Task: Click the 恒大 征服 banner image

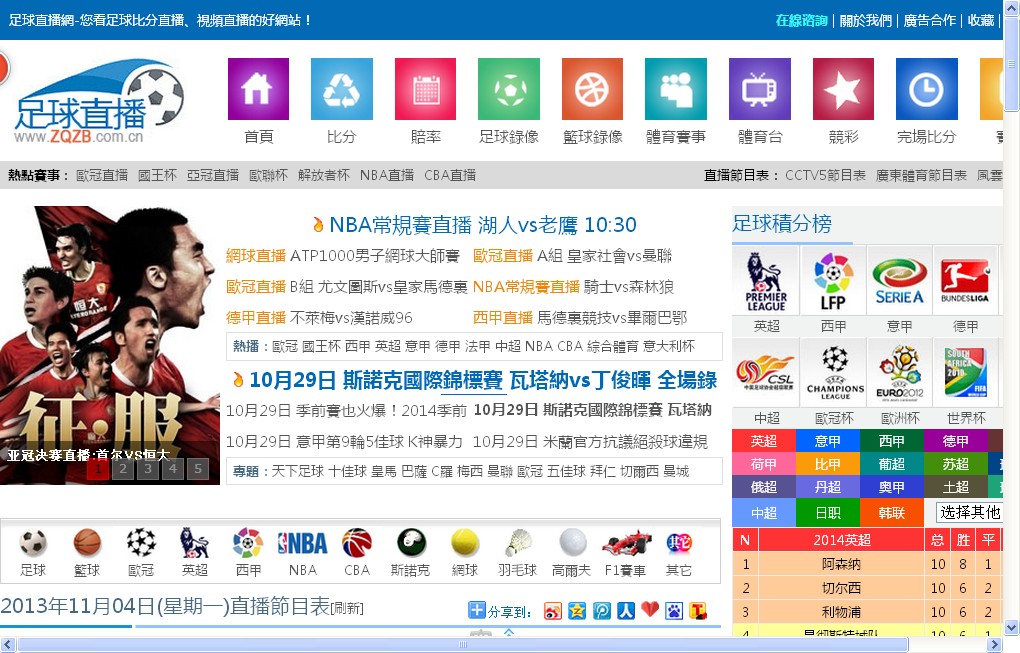Action: tap(110, 345)
